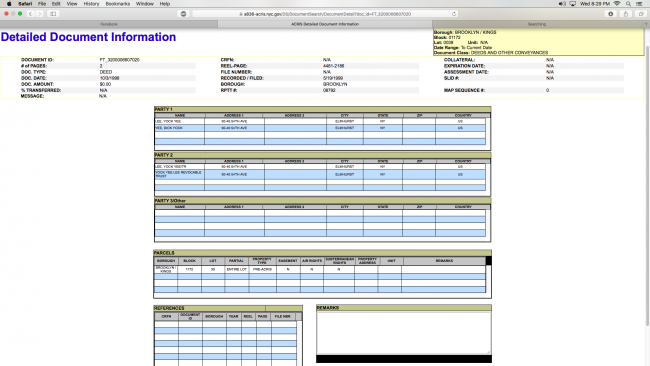This screenshot has height=366, width=650.
Task: Switch to the Searching tab
Action: [536, 24]
